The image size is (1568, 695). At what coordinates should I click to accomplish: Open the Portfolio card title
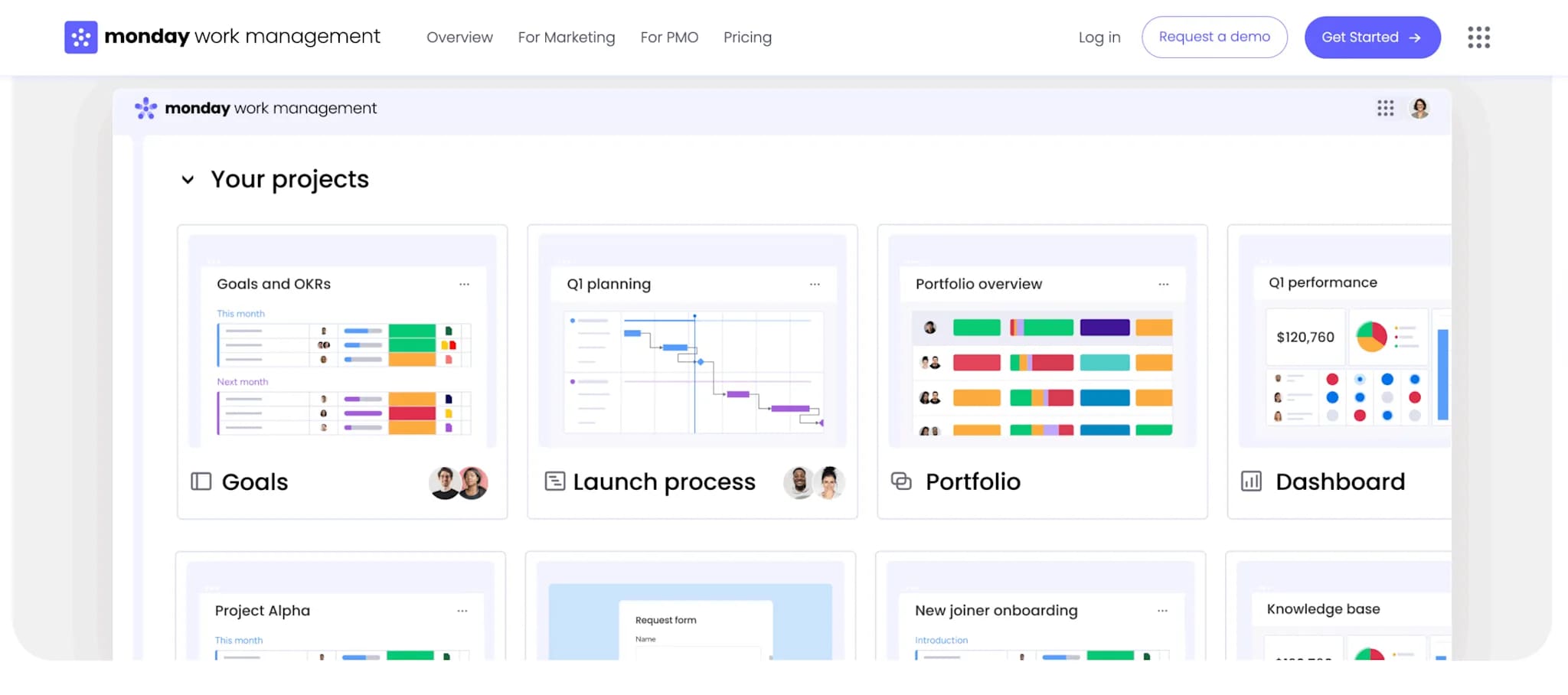click(972, 481)
